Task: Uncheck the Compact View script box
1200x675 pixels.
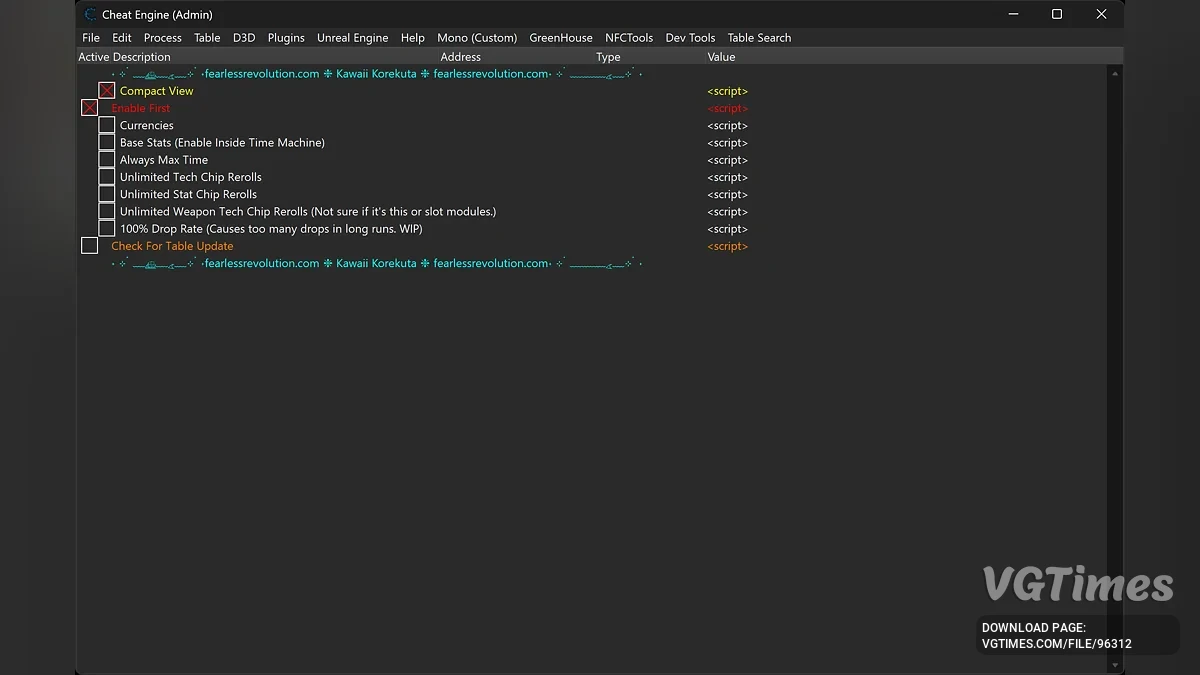Action: tap(107, 91)
